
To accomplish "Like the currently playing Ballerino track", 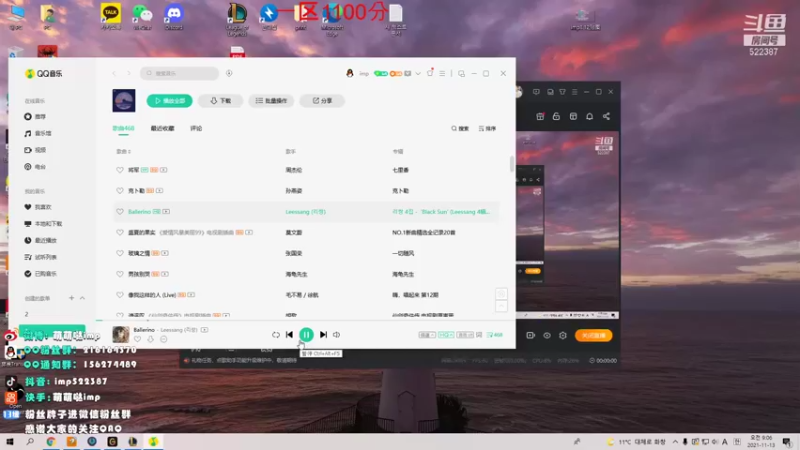I will click(x=137, y=339).
